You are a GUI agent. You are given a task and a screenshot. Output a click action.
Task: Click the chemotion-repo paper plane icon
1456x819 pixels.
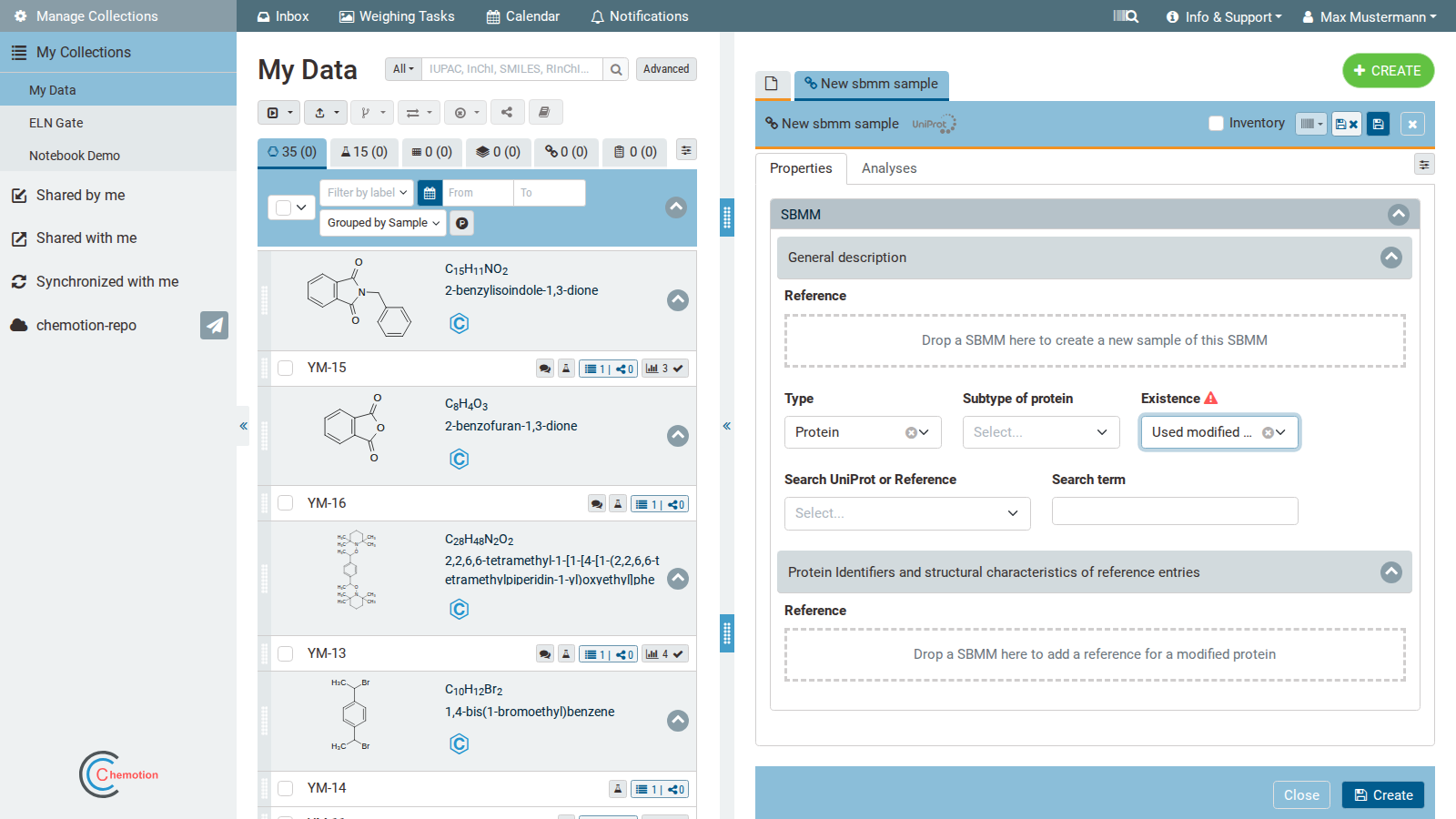(214, 325)
